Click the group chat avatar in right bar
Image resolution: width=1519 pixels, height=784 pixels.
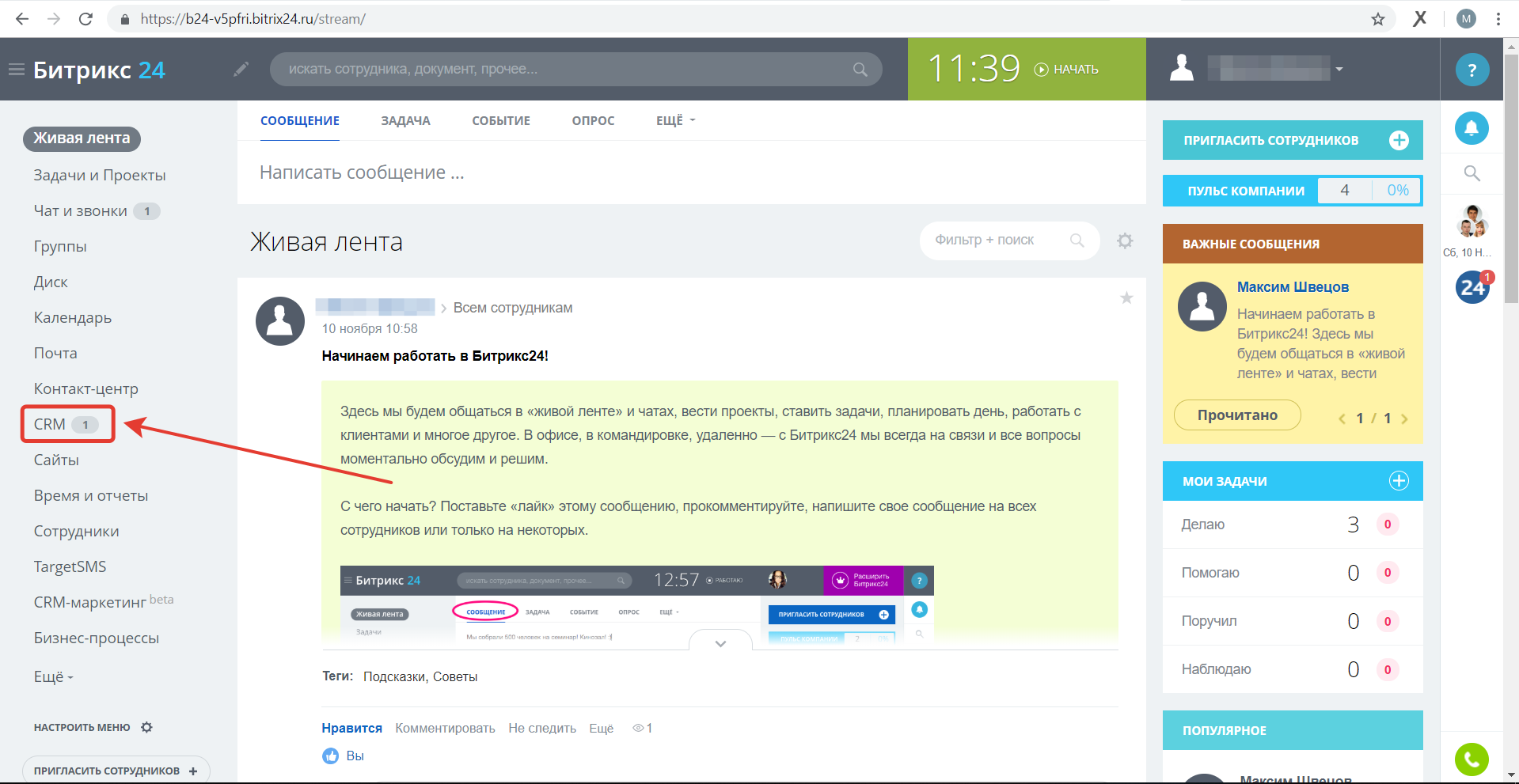point(1472,222)
